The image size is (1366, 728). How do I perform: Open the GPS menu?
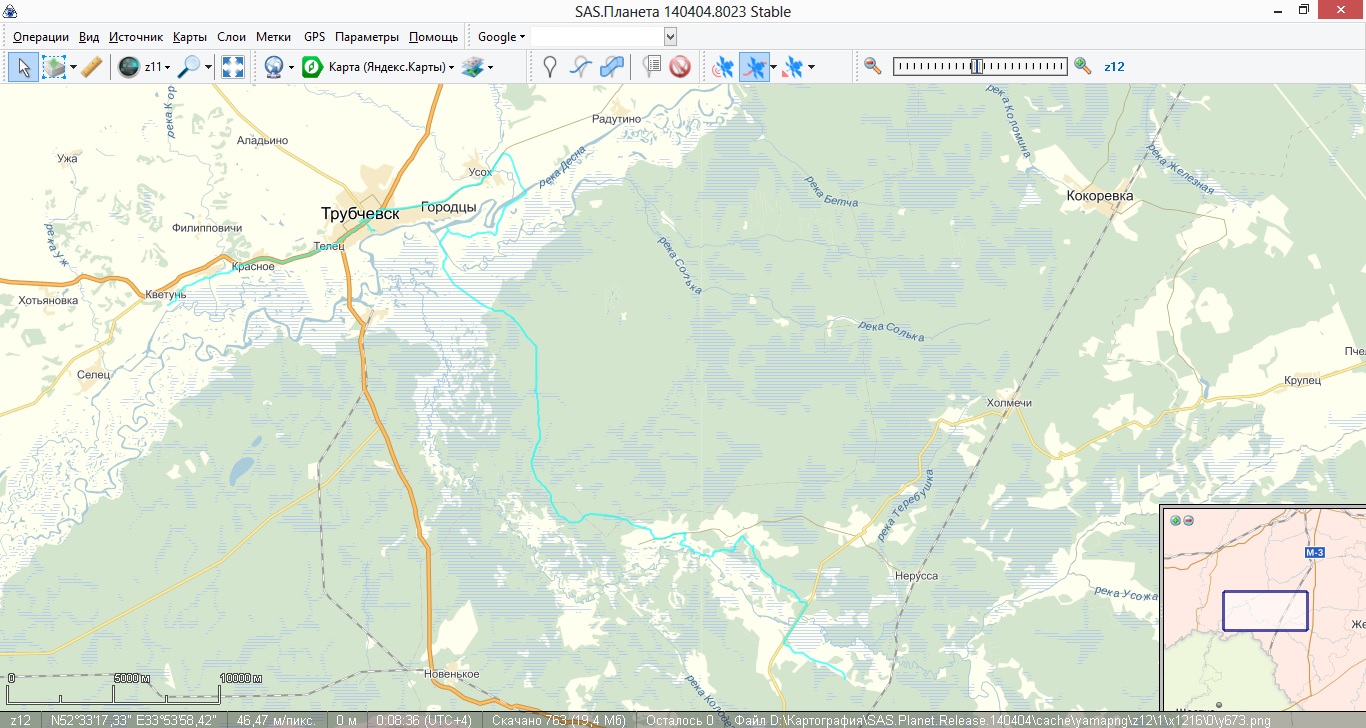314,37
